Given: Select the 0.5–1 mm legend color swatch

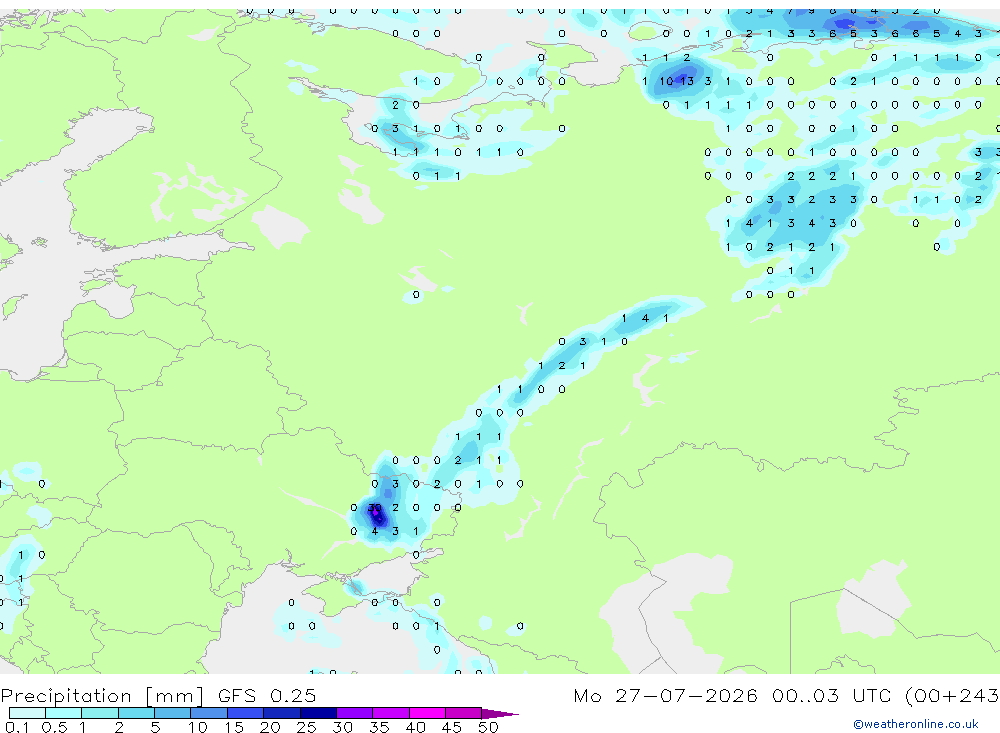Looking at the screenshot, I should 63,713.
